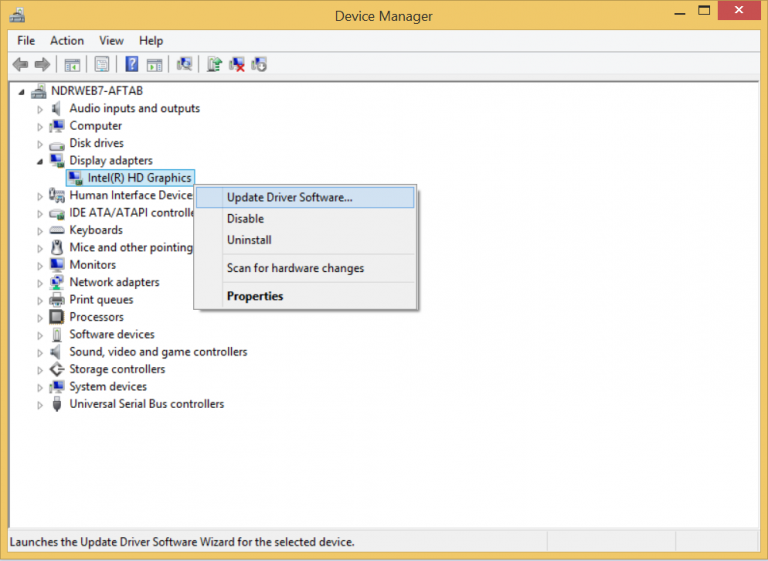Click the Forward arrow in the toolbar
Viewport: 768px width, 561px height.
coord(42,65)
